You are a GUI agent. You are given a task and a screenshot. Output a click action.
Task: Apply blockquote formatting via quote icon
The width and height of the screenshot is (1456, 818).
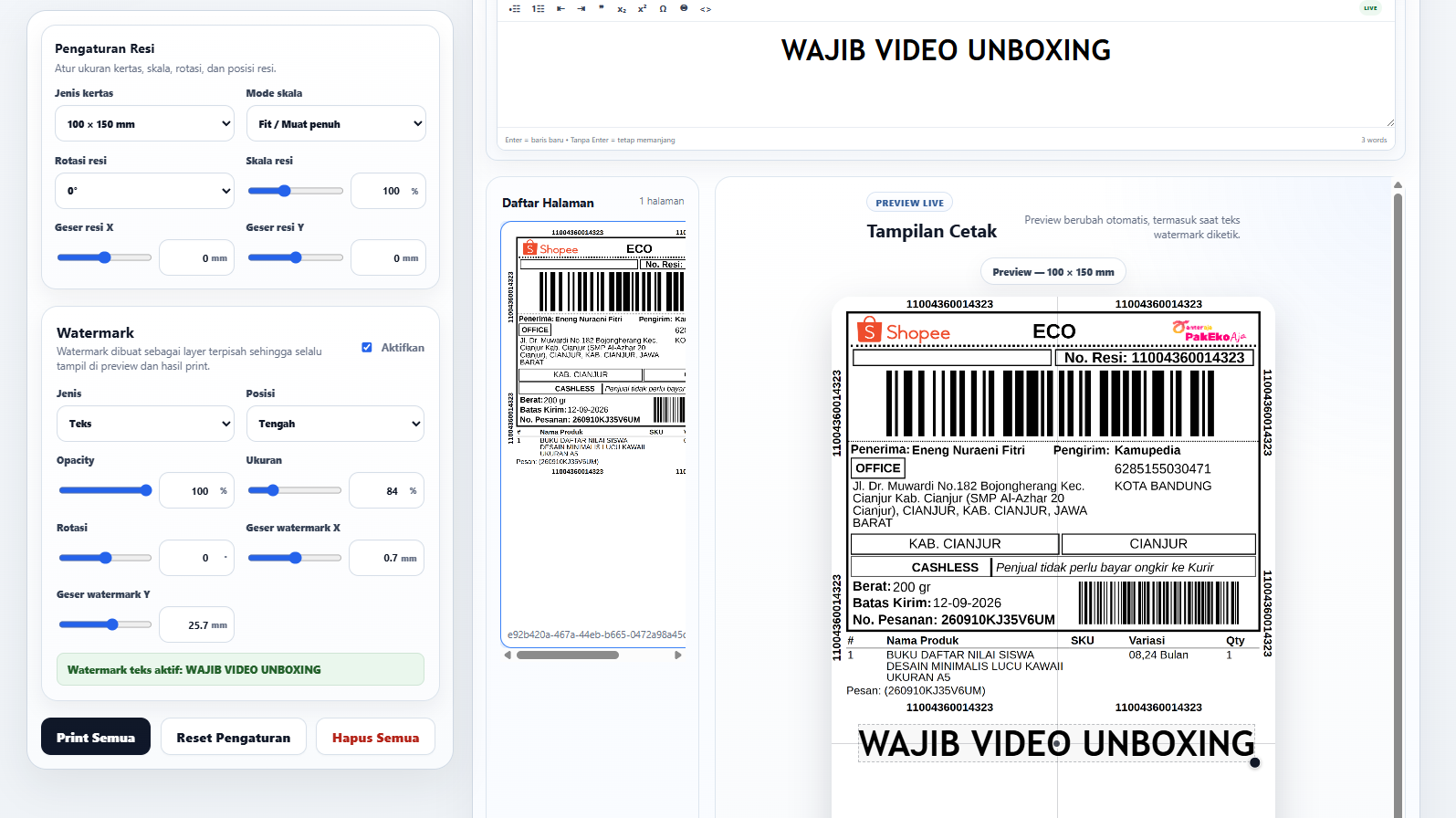602,8
